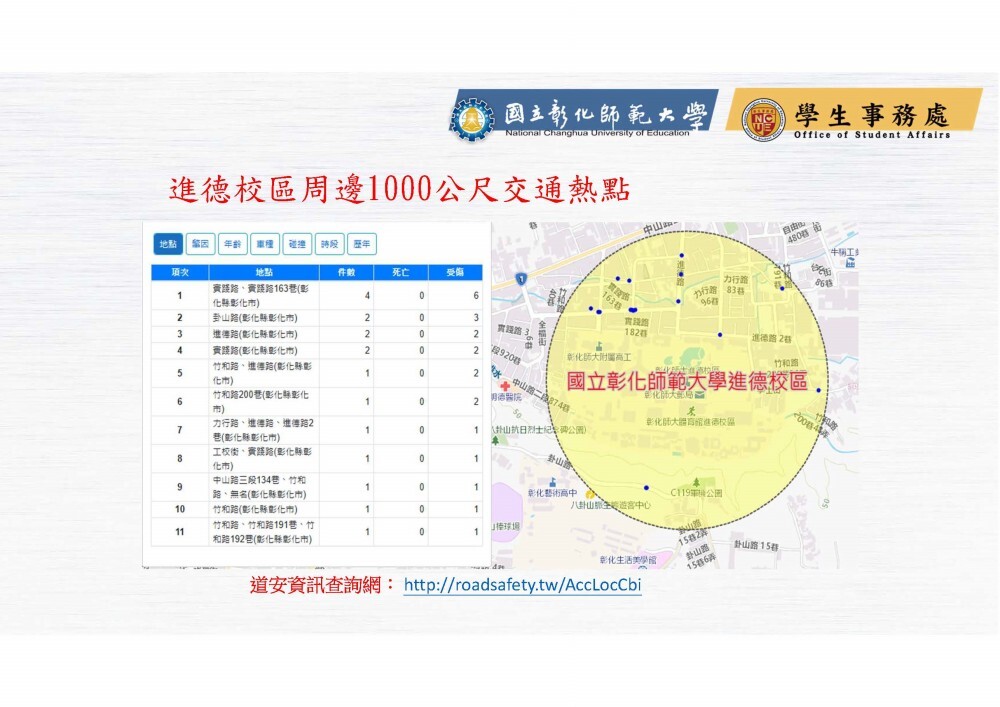Viewport: 1000px width, 707px height.
Task: Switch to the 肇因 tab
Action: coord(200,244)
